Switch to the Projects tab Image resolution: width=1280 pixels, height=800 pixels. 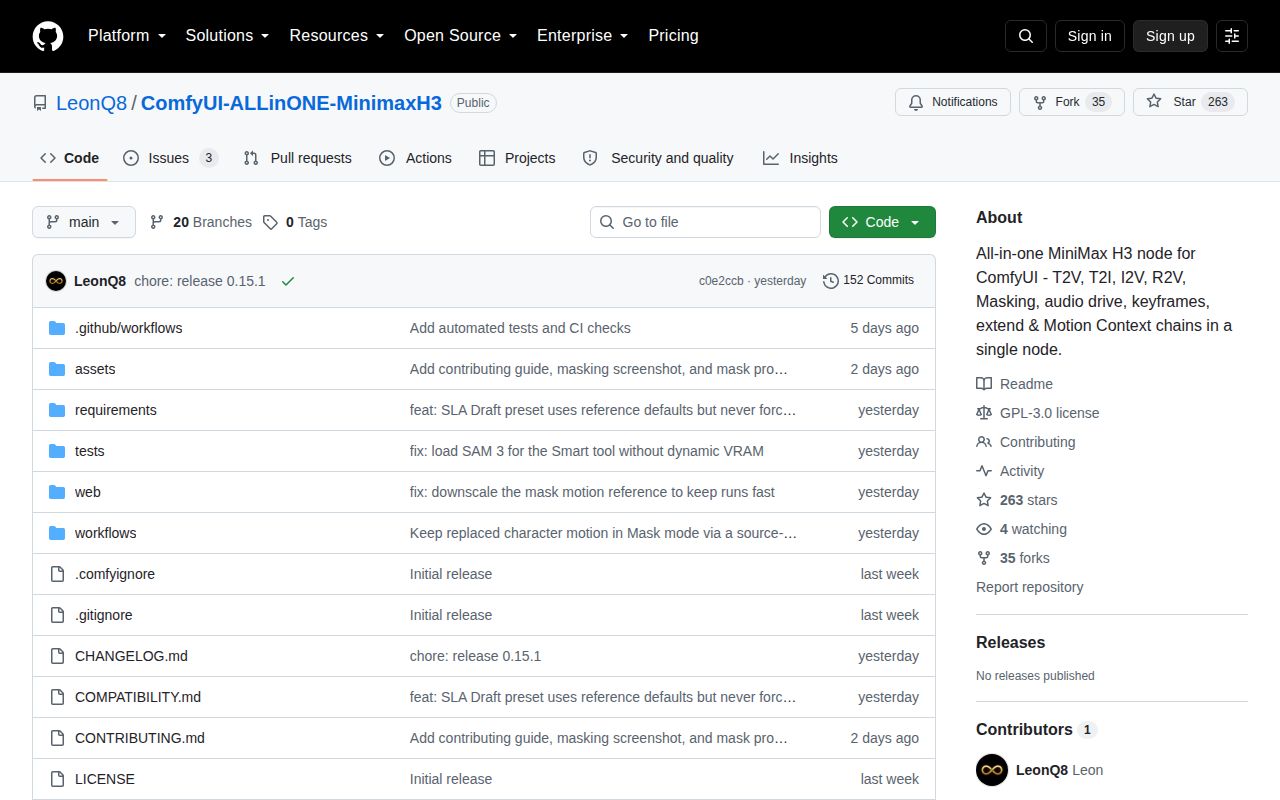click(517, 158)
